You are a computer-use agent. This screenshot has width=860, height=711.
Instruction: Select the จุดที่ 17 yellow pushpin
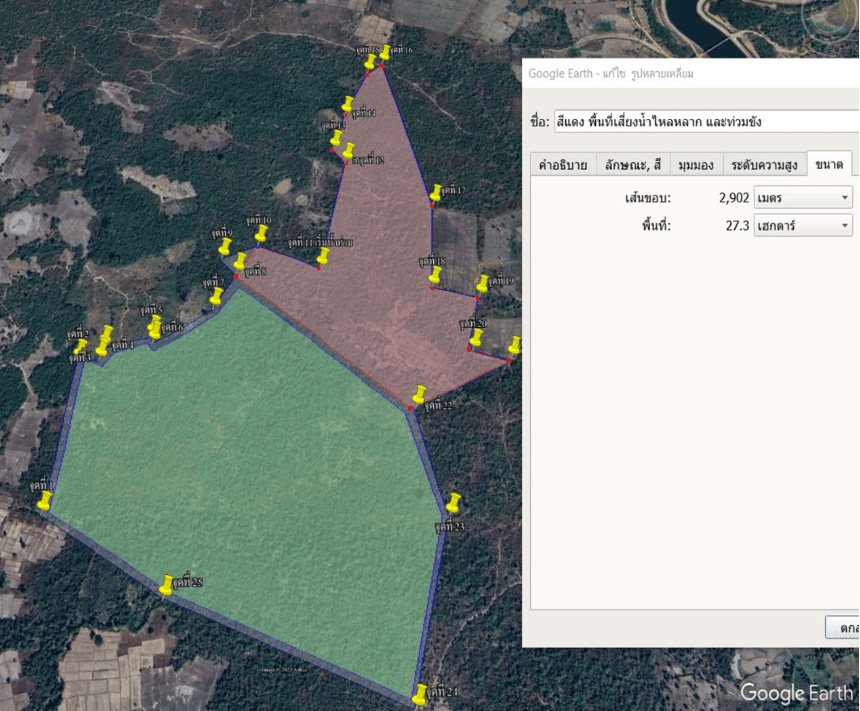[x=435, y=193]
